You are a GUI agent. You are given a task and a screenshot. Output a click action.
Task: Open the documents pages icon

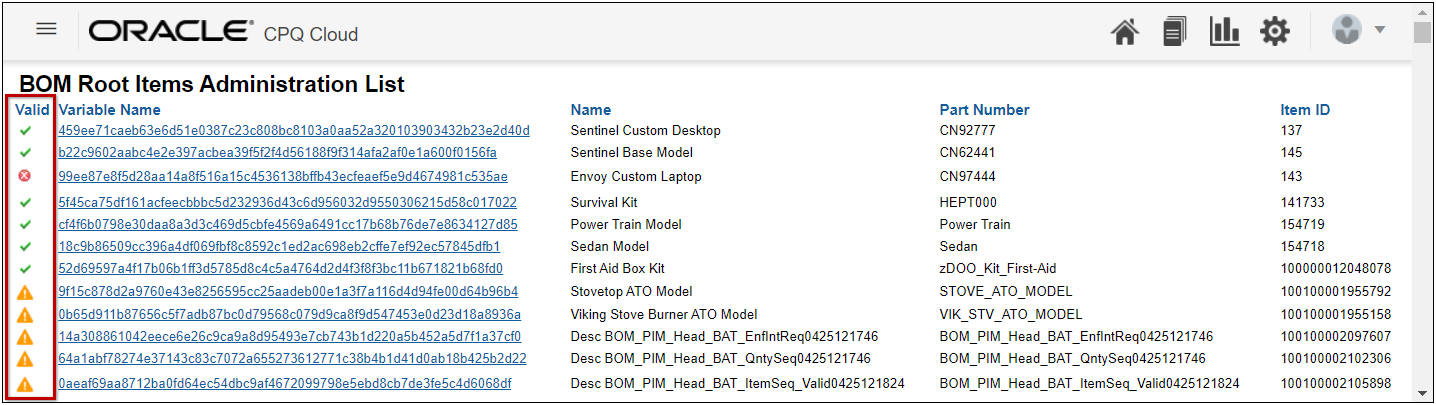(x=1174, y=31)
